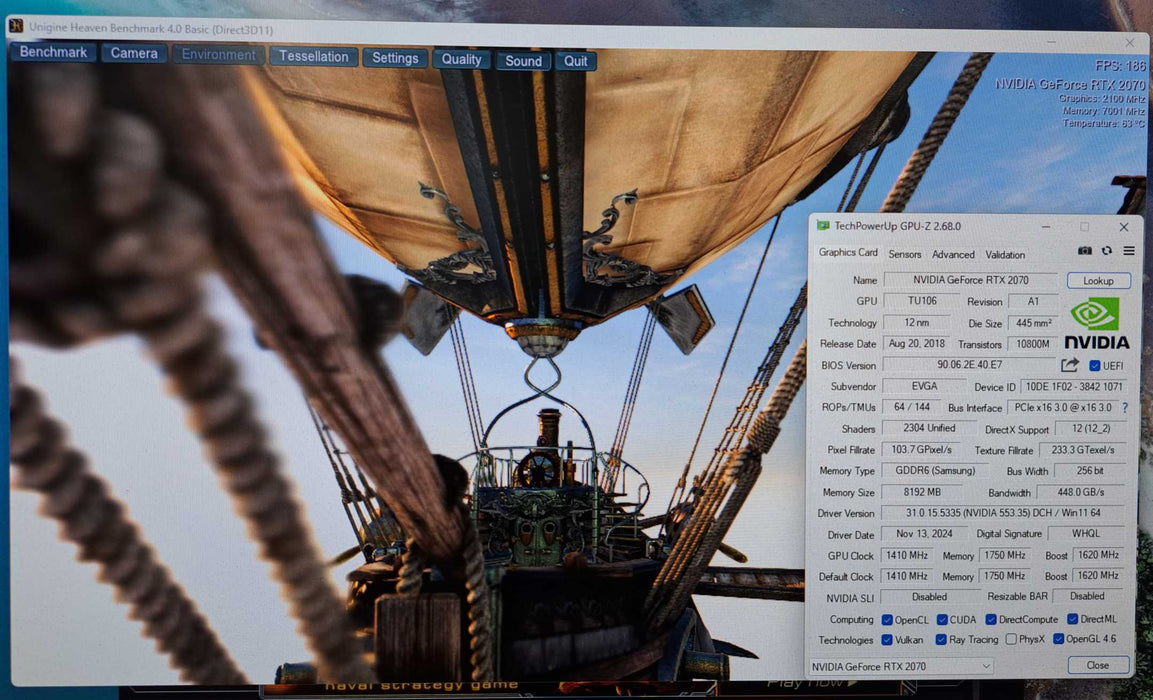Viewport: 1153px width, 700px height.
Task: Click the GPU-Z title bar icon
Action: (x=823, y=225)
